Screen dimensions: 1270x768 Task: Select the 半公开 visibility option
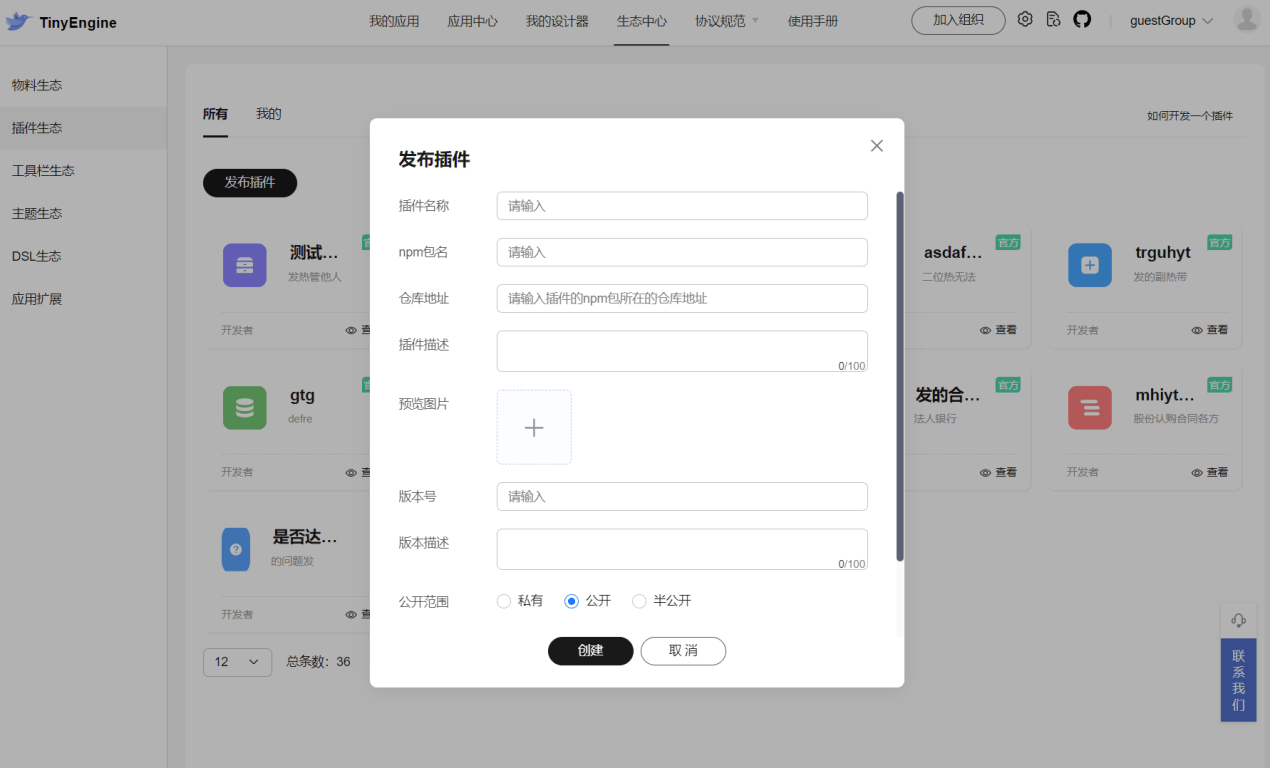click(x=639, y=601)
